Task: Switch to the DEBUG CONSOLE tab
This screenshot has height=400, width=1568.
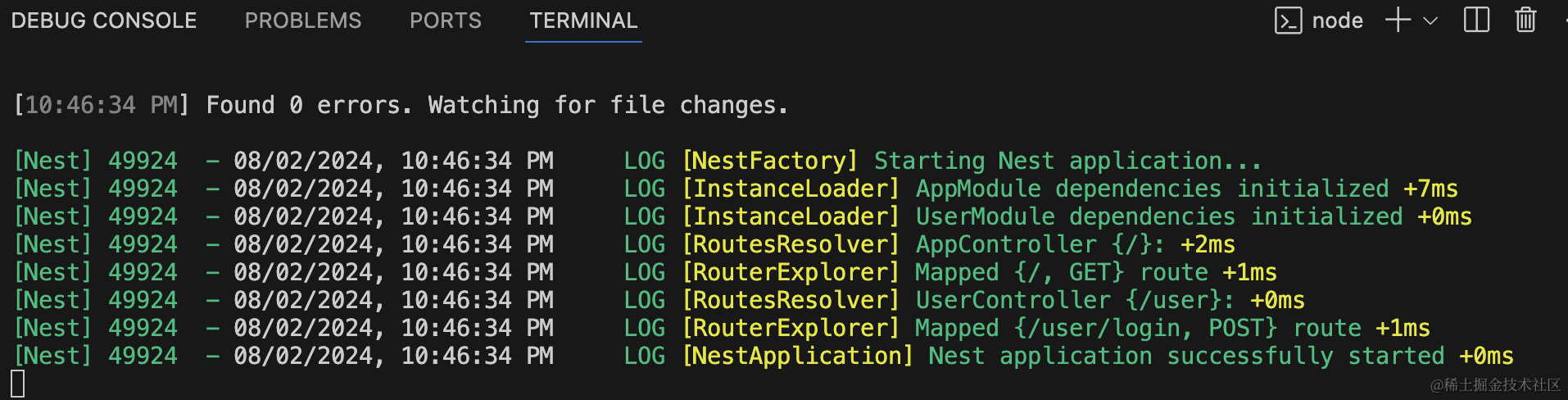Action: 104,20
